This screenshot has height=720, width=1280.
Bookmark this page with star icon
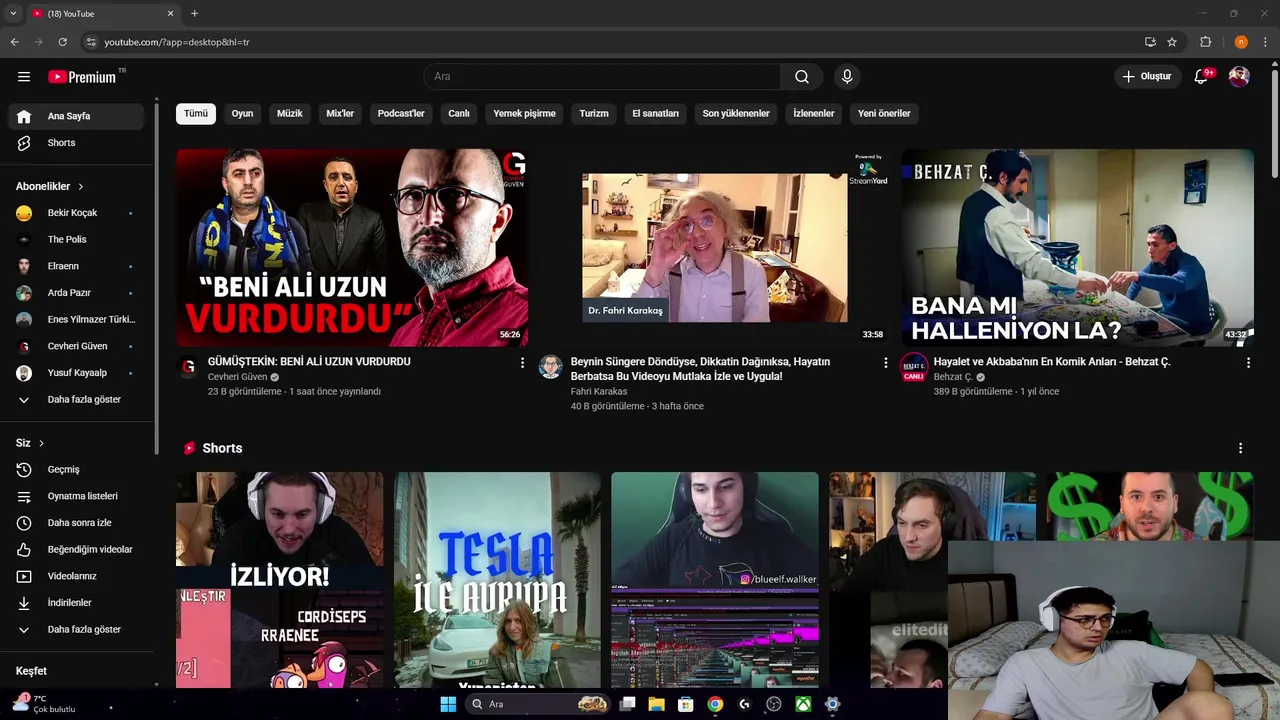[1172, 42]
